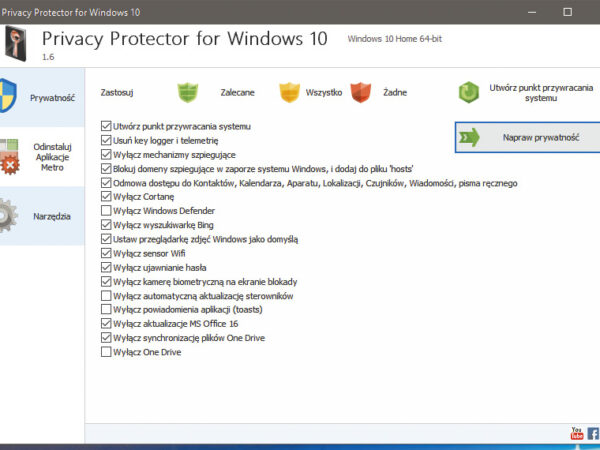Open the YouTube icon link
Viewport: 600px width, 450px height.
576,433
